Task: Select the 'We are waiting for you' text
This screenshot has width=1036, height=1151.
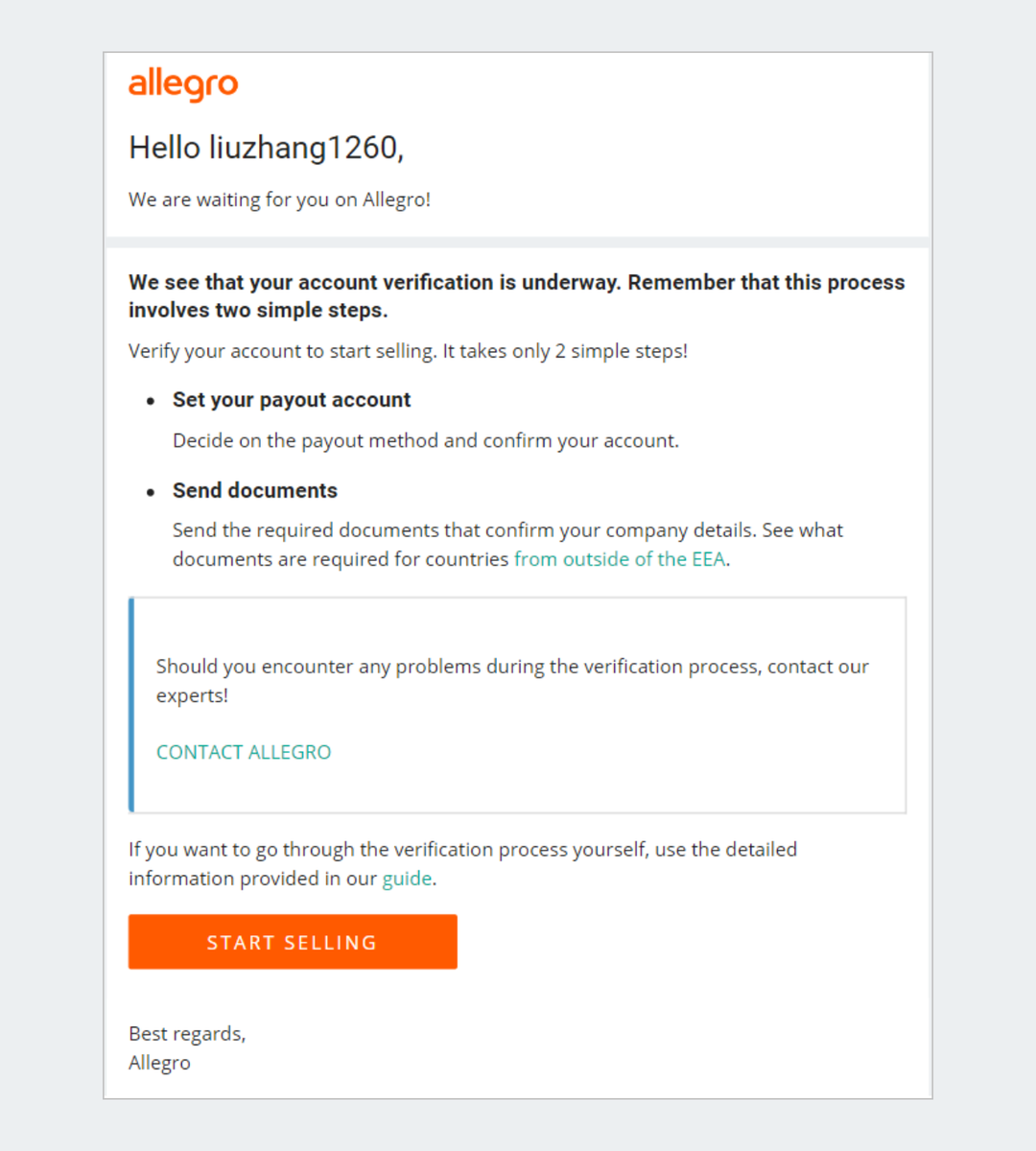Action: [x=279, y=200]
